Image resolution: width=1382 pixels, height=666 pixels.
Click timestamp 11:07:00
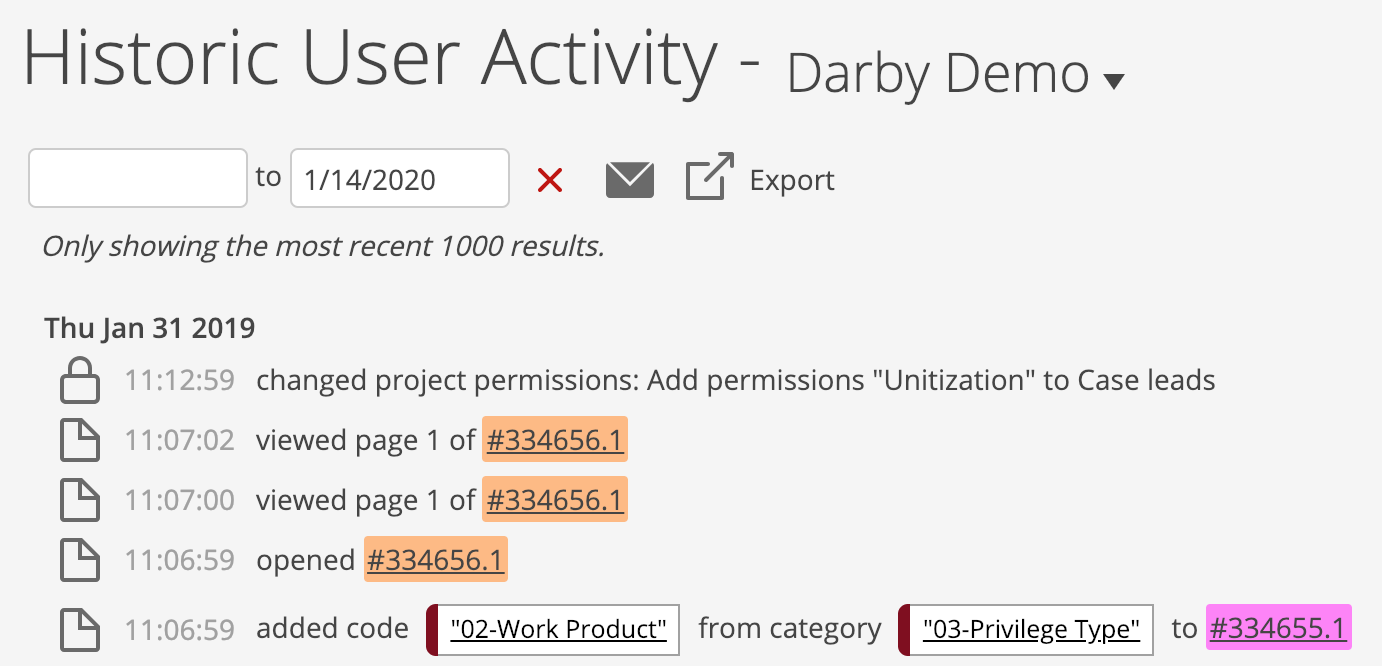(180, 500)
